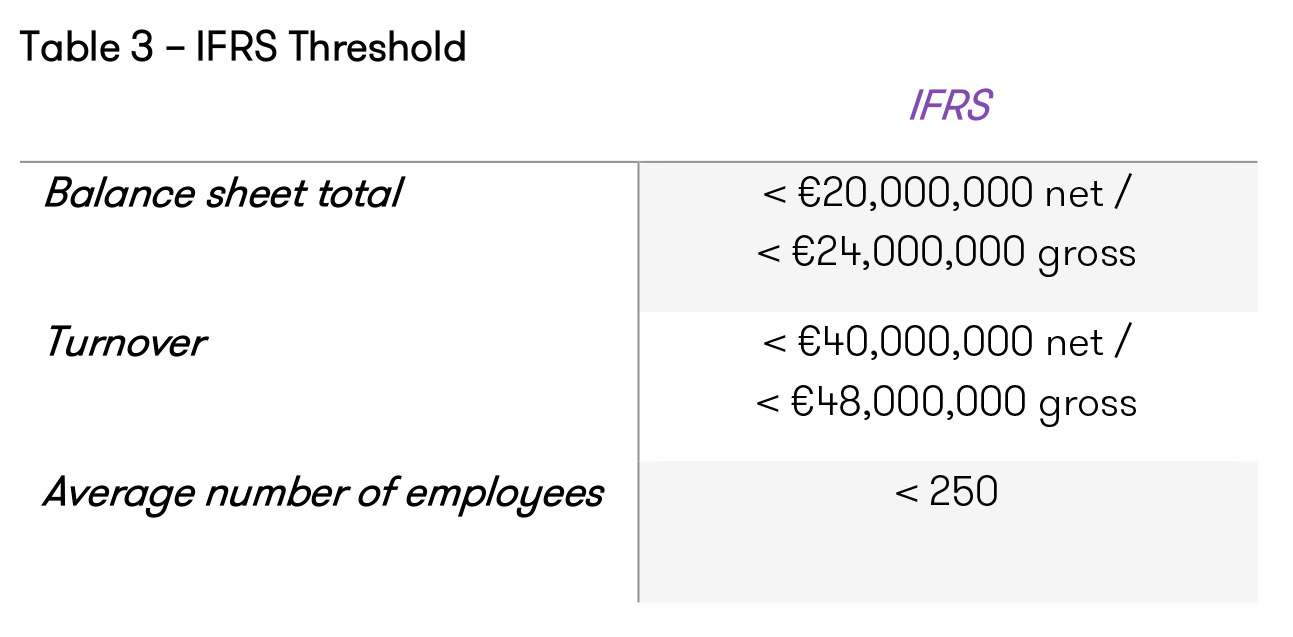Screen dimensions: 1293x637
Task: Select the Turnover row label
Action: (125, 343)
